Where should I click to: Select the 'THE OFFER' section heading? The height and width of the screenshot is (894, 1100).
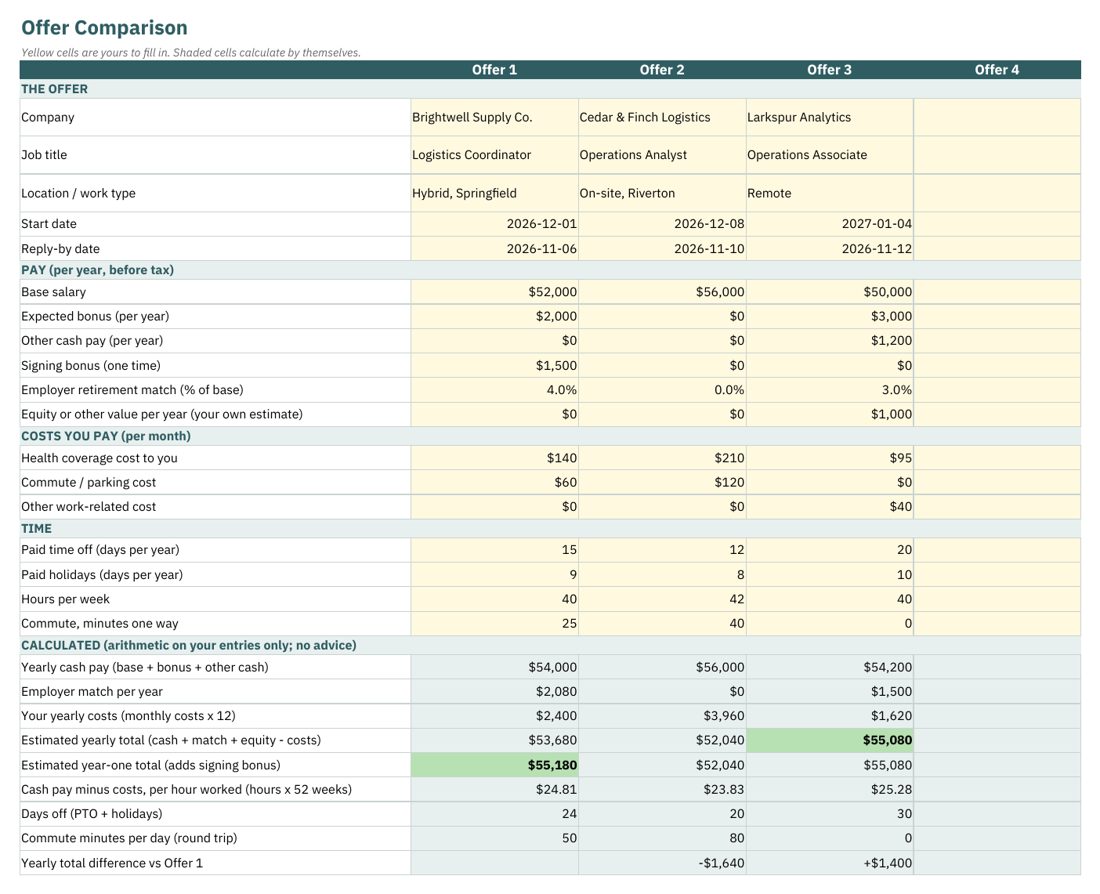[x=55, y=89]
